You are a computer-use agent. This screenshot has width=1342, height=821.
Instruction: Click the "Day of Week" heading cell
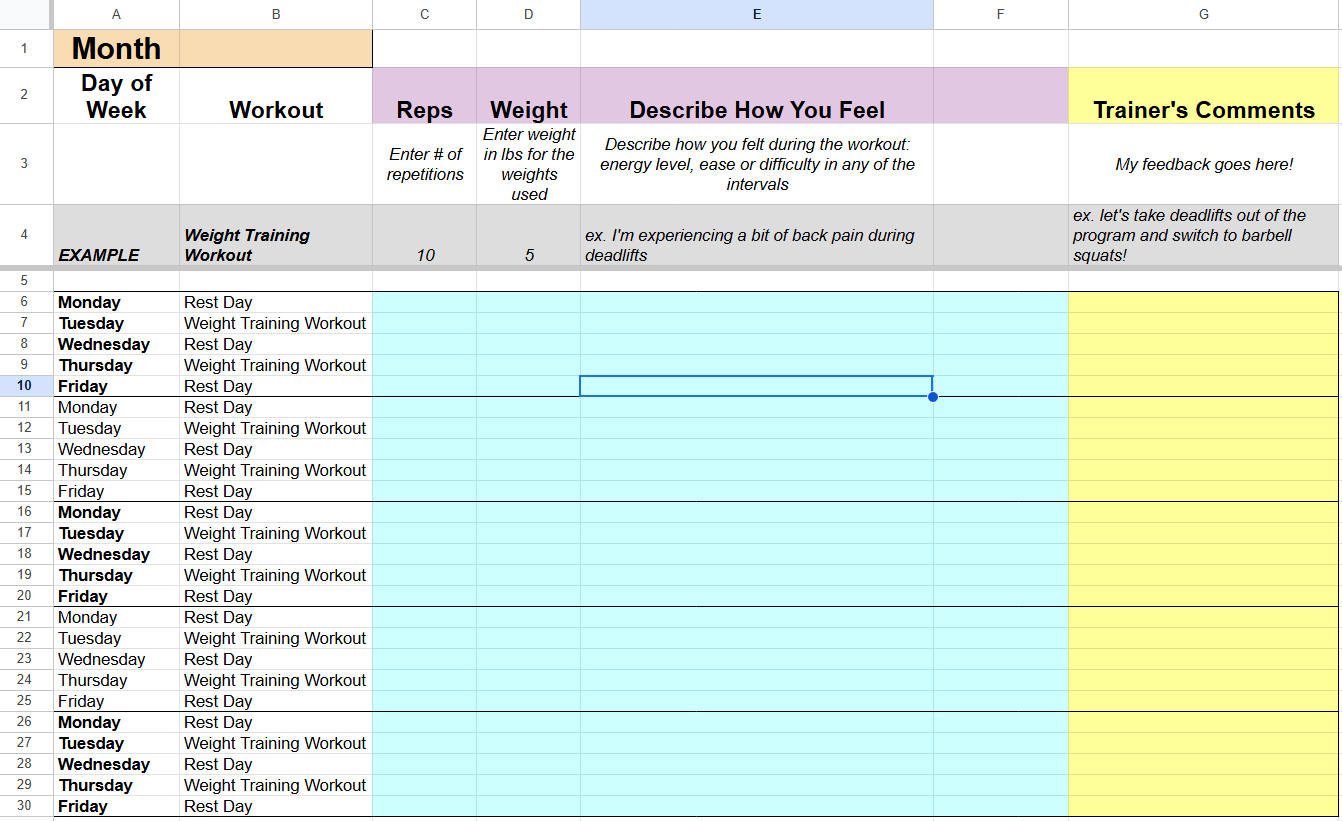click(117, 96)
